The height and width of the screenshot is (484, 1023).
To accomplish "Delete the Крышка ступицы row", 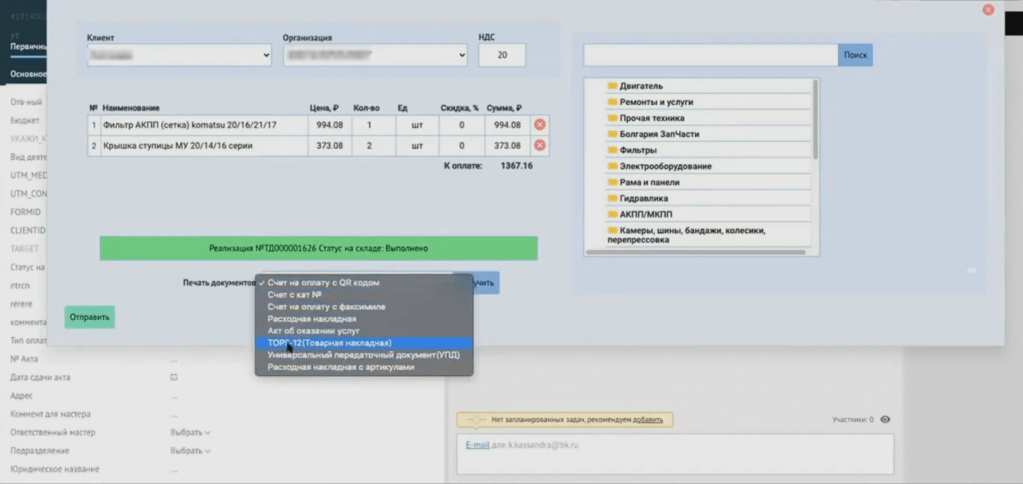I will [x=540, y=145].
